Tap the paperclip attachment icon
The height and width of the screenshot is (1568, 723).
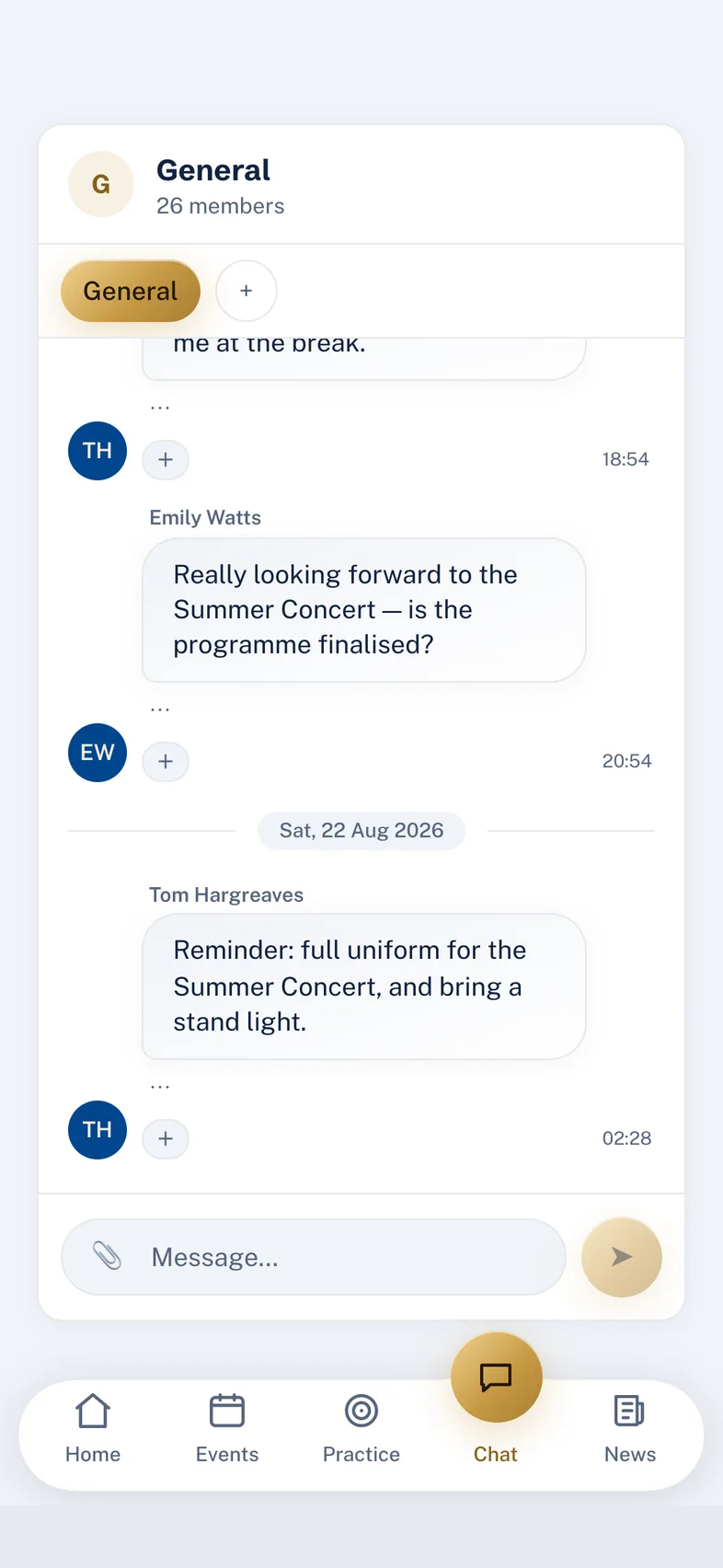(107, 1256)
